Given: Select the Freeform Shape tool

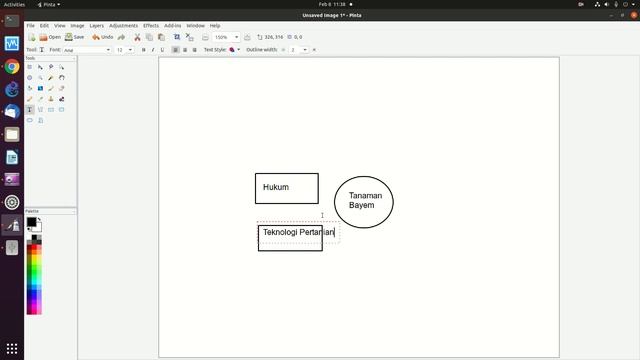Looking at the screenshot, I should [x=40, y=120].
